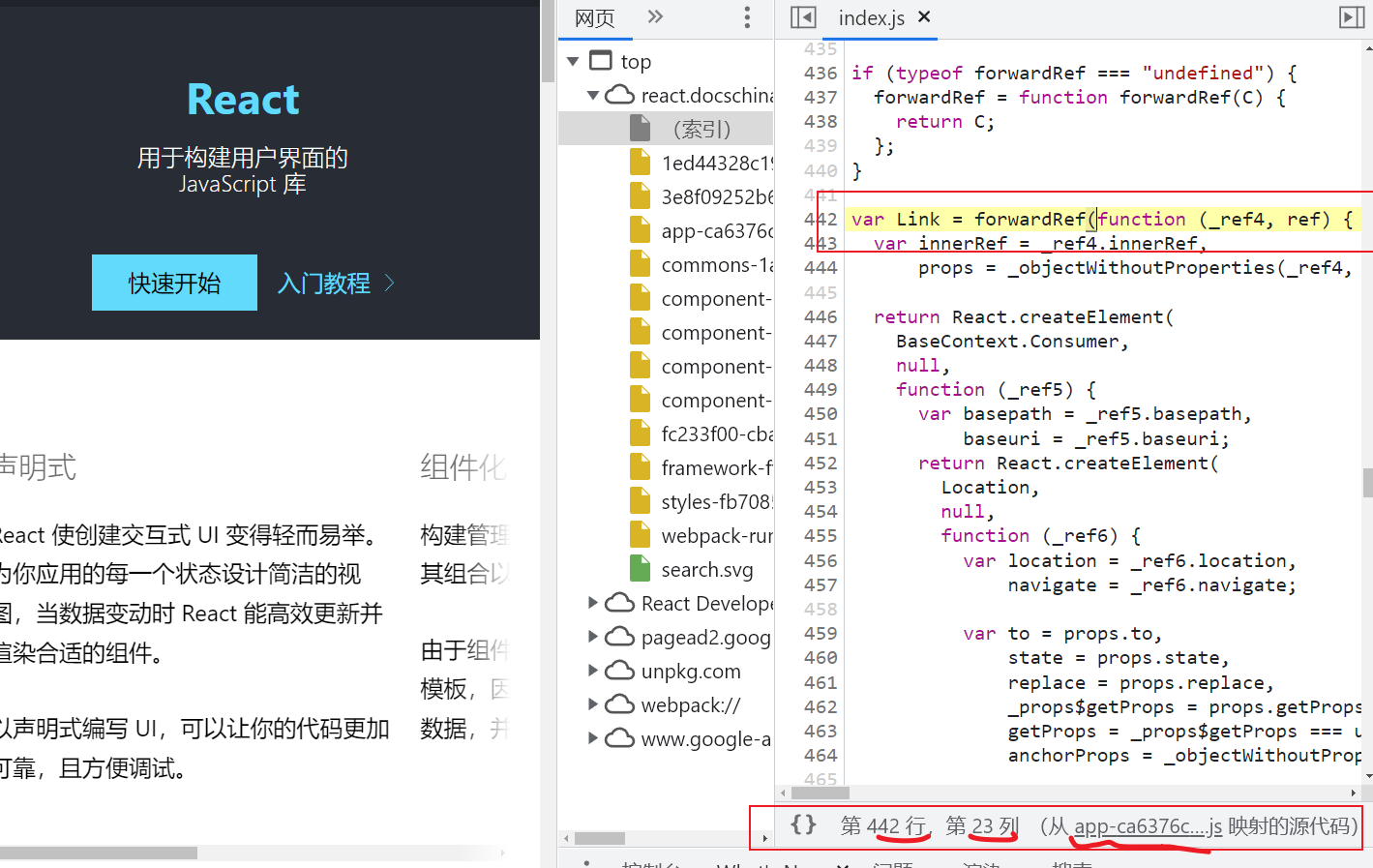Click the 'BaseContext.Consumer,' code line
Viewport: 1373px width, 868px height.
point(1012,341)
